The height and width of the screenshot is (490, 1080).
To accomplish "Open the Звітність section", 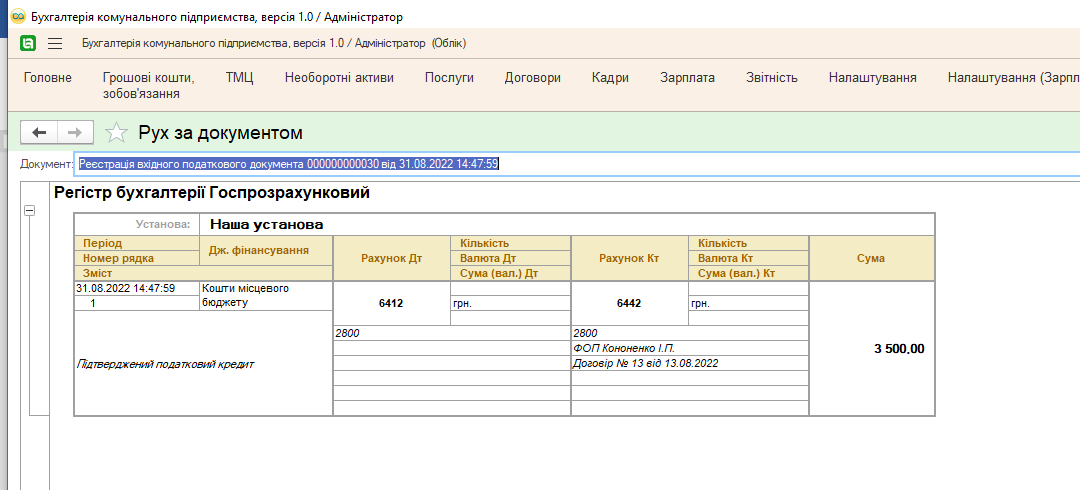I will click(x=771, y=78).
